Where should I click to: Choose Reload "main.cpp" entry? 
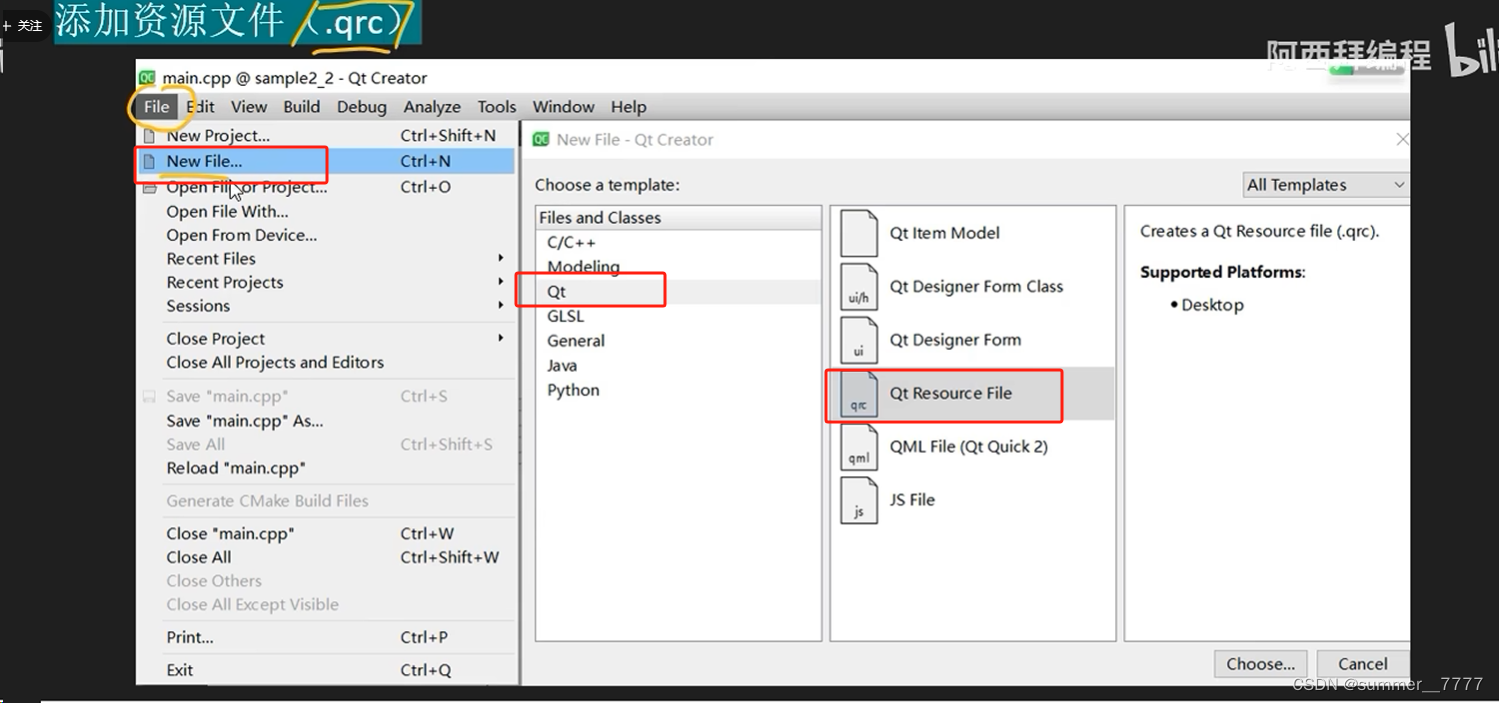point(326,468)
